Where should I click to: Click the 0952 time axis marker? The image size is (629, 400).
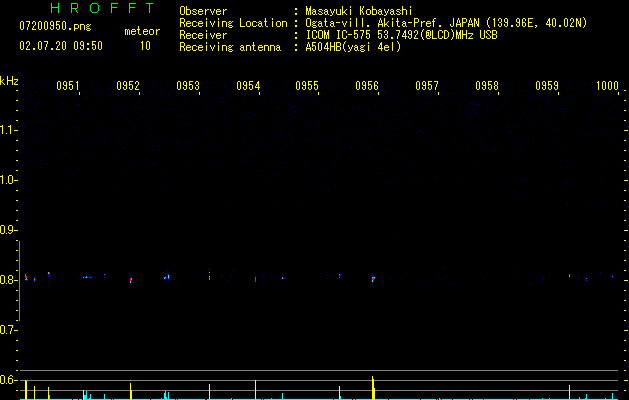(128, 86)
